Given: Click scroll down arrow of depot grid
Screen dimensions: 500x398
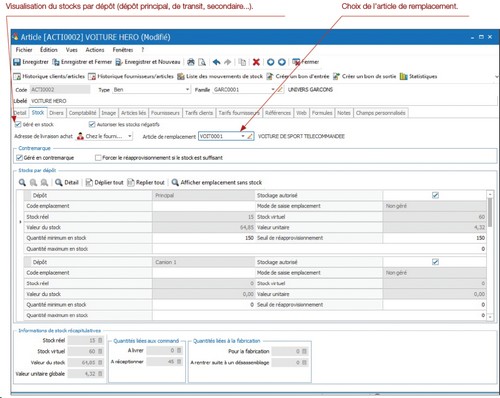Looking at the screenshot, I should [490, 317].
